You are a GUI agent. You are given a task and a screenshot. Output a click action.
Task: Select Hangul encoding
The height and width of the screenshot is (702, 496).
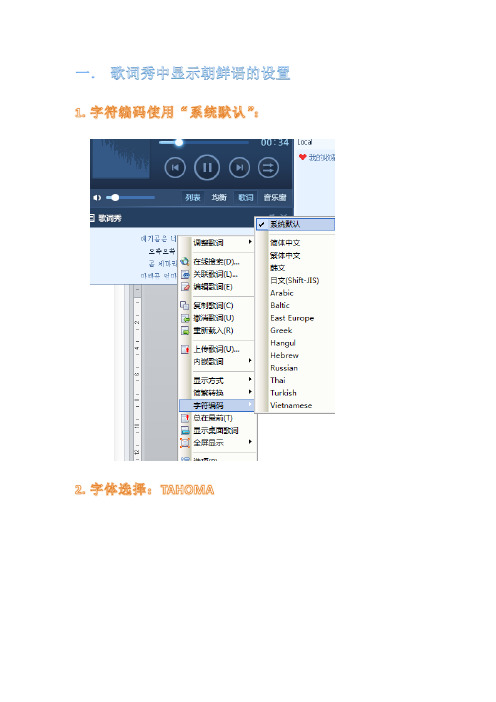(295, 343)
